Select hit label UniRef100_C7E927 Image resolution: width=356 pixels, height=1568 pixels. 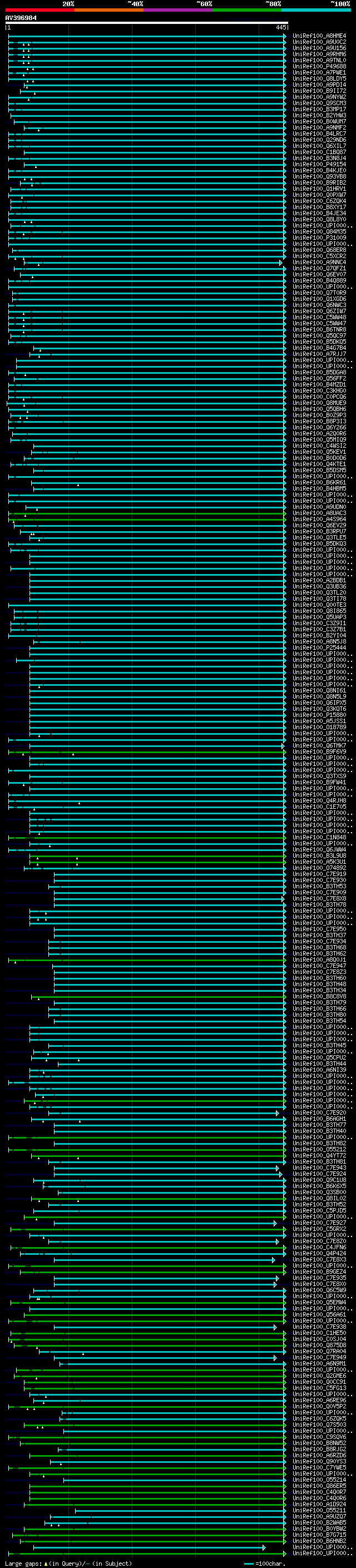pos(319,1224)
